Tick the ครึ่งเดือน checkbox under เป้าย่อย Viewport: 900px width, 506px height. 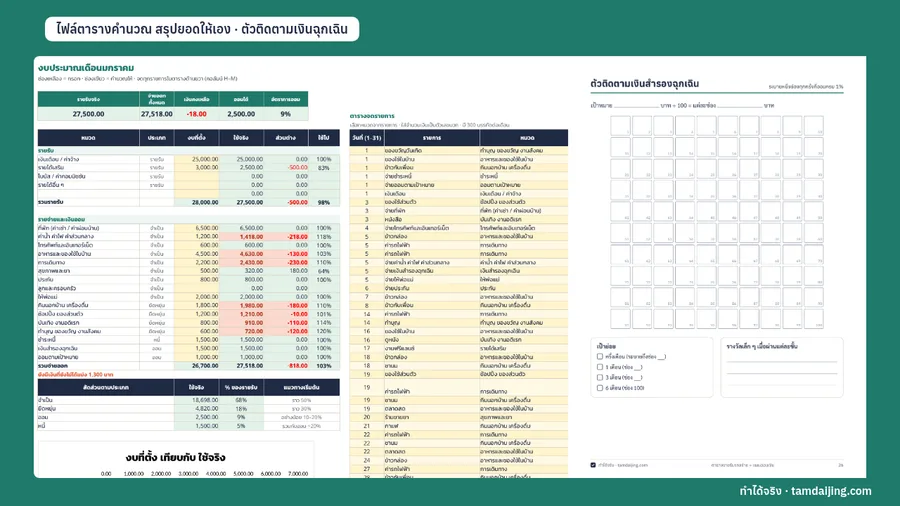coord(600,356)
